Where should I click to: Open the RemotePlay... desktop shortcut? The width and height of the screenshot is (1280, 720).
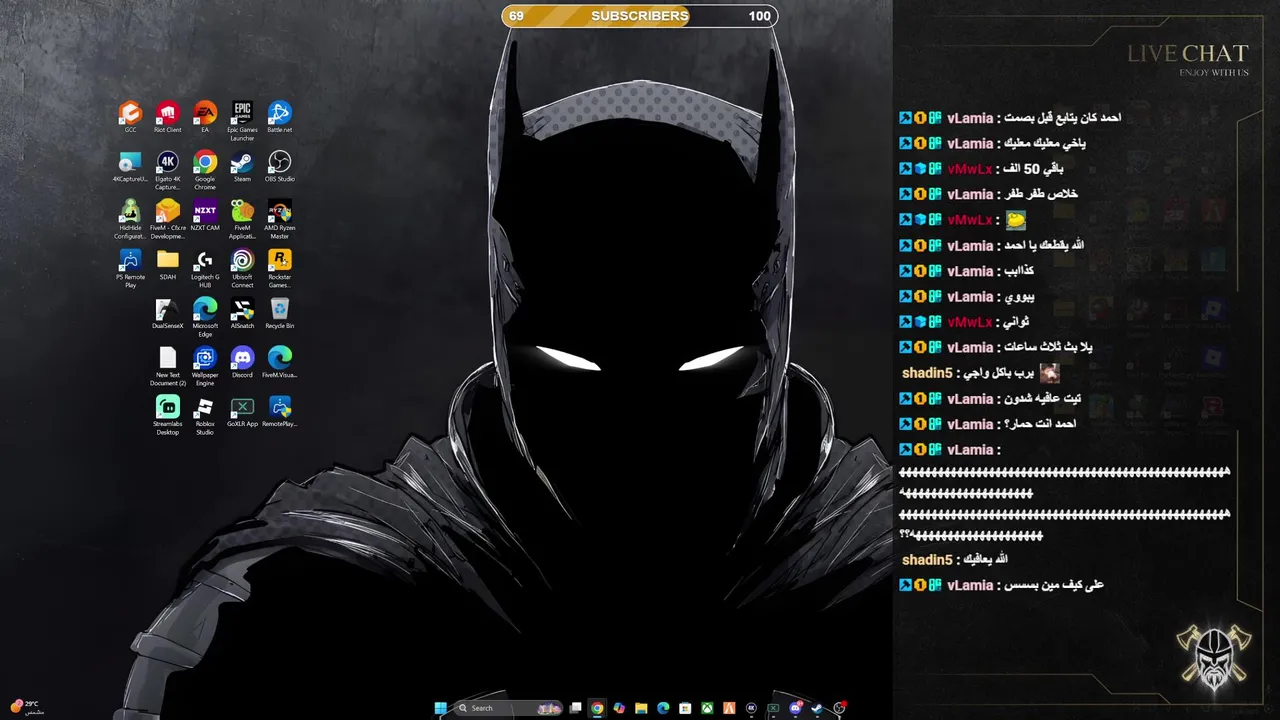pos(279,411)
